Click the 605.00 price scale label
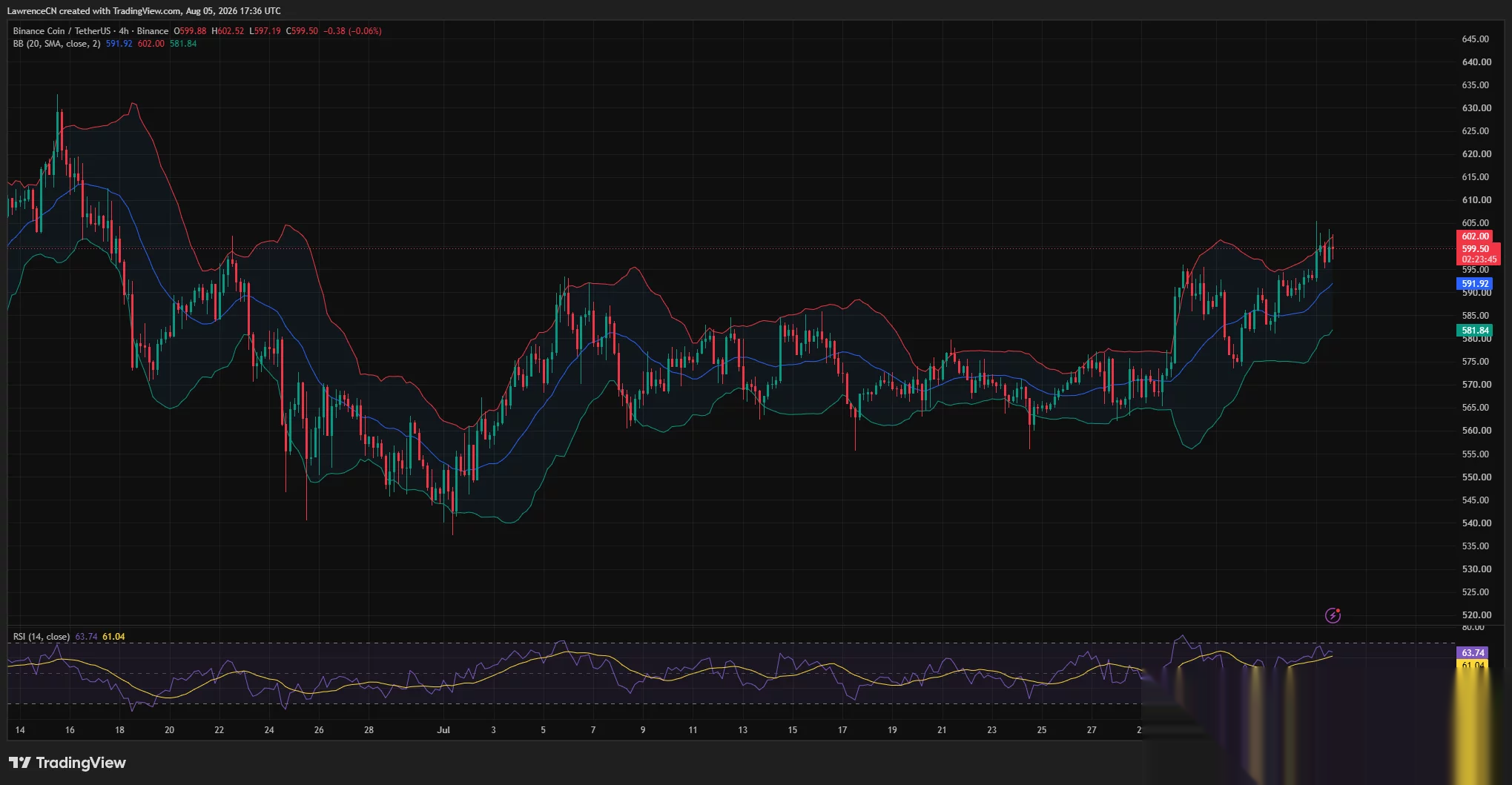 [1476, 223]
